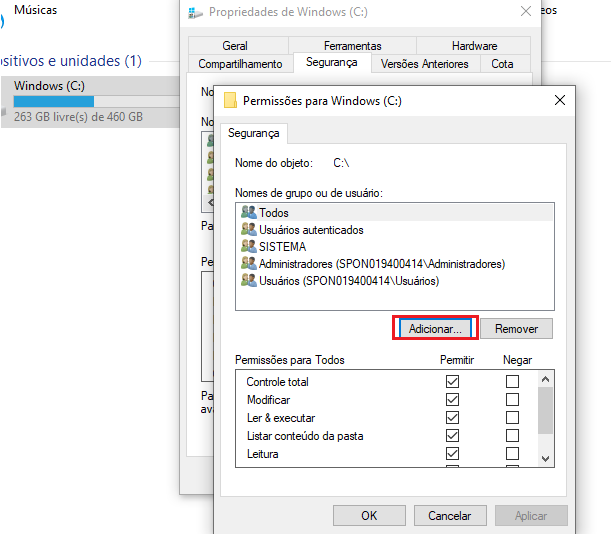
Task: Toggle Permitir for Leitura
Action: coord(452,453)
